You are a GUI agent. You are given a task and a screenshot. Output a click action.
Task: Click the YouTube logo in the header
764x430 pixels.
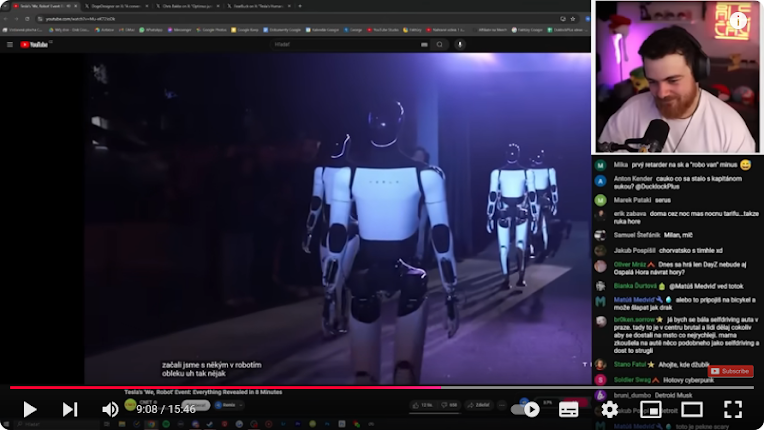[34, 44]
